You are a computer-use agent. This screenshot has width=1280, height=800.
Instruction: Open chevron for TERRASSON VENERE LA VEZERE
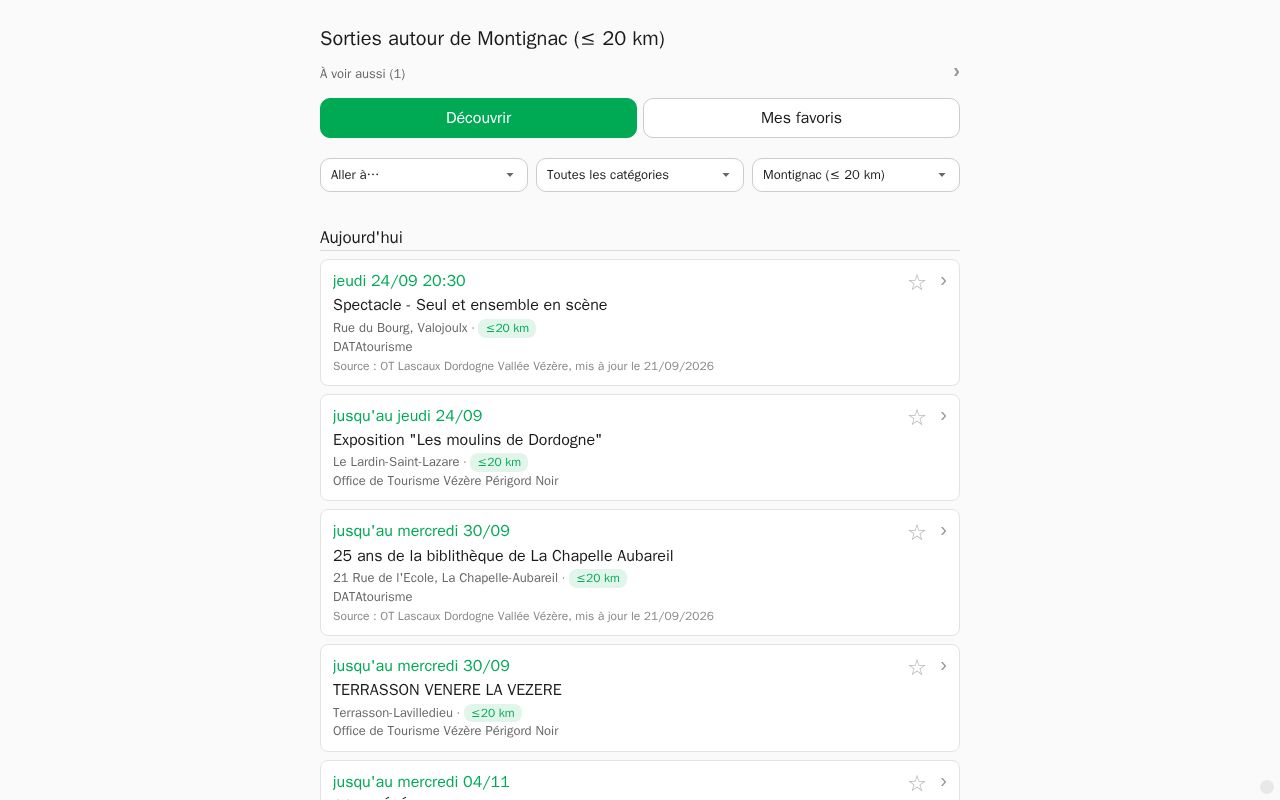click(943, 666)
